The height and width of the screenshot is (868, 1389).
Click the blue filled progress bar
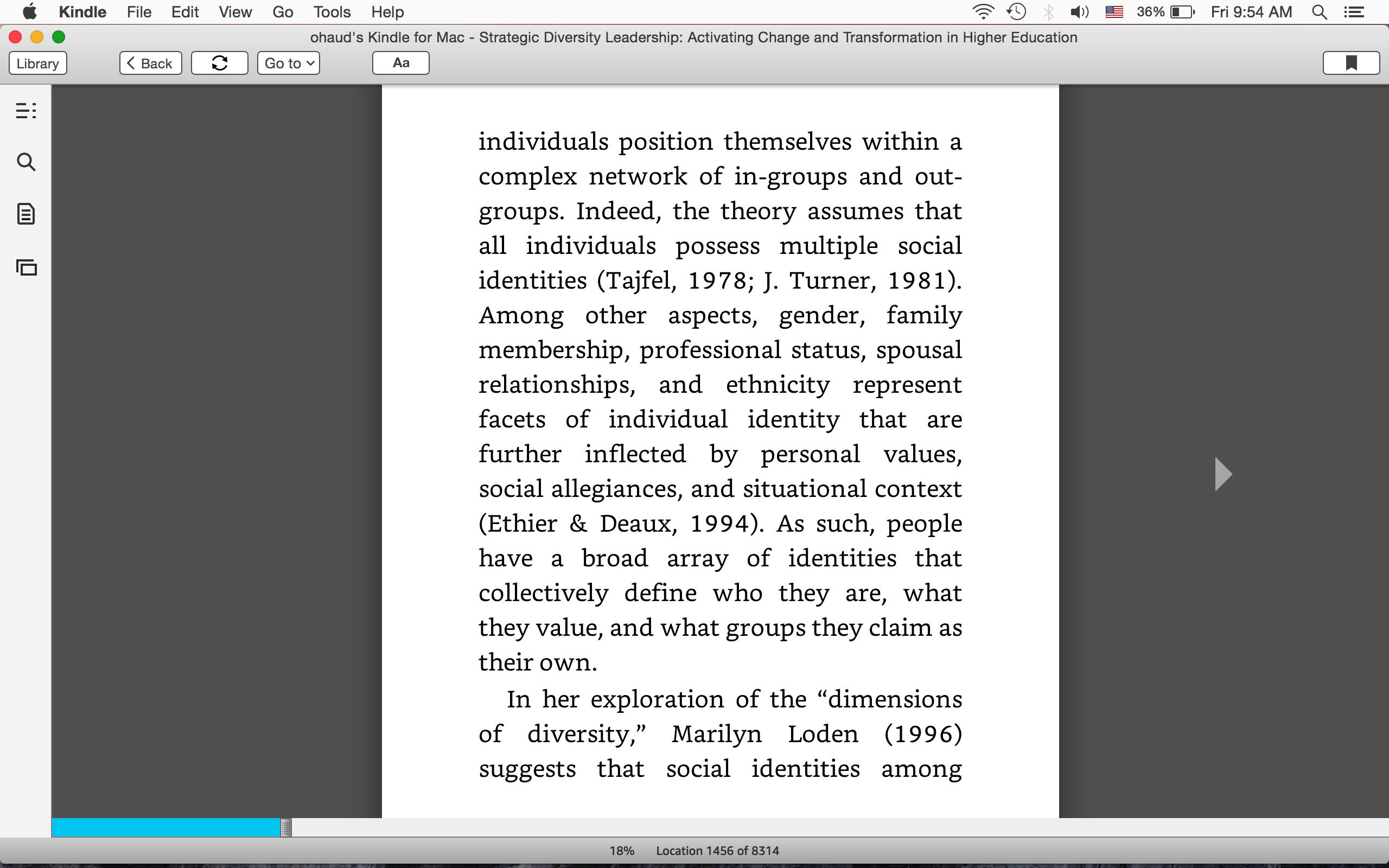tap(166, 827)
